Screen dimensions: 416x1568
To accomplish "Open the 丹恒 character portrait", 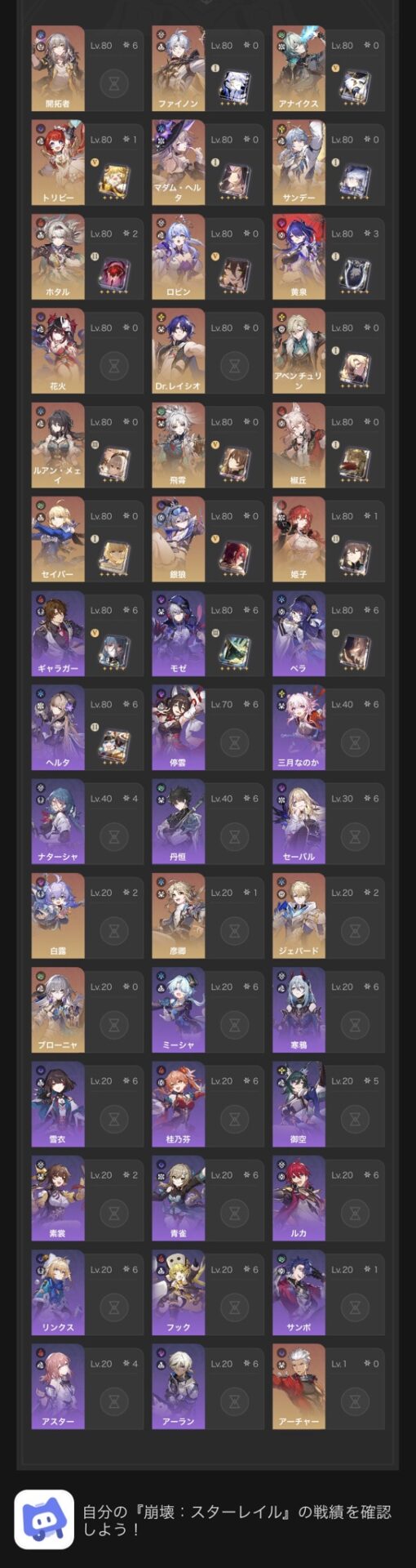I will [x=179, y=822].
